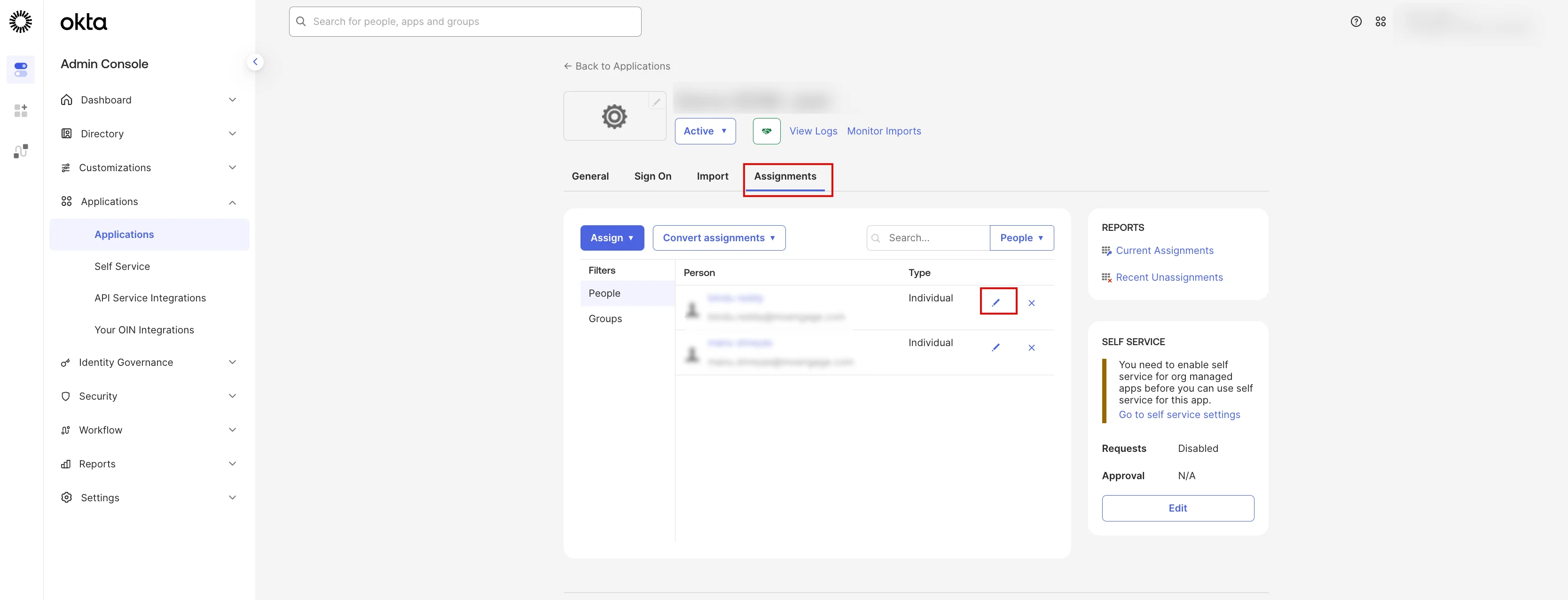
Task: Open the Monitor Imports link
Action: point(884,131)
